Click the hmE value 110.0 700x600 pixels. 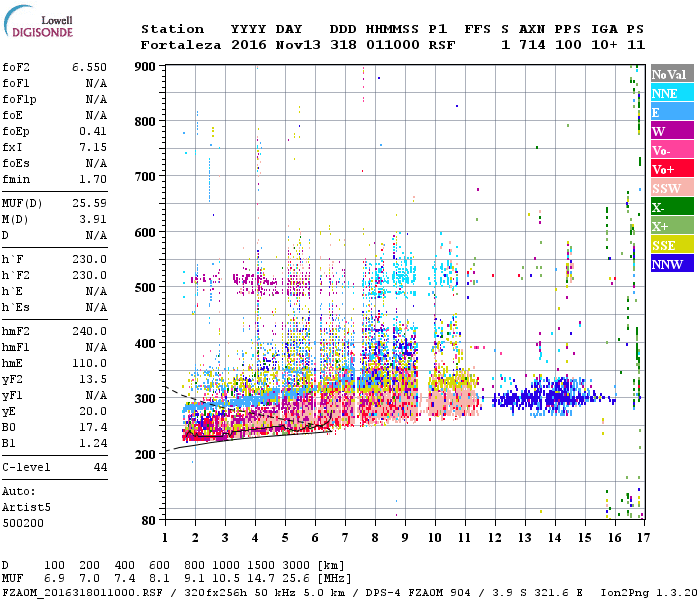(90, 363)
